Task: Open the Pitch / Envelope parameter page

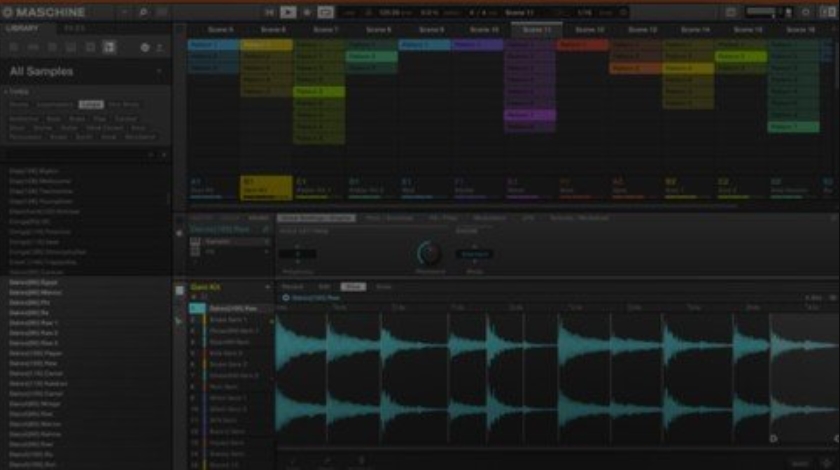Action: click(x=389, y=218)
